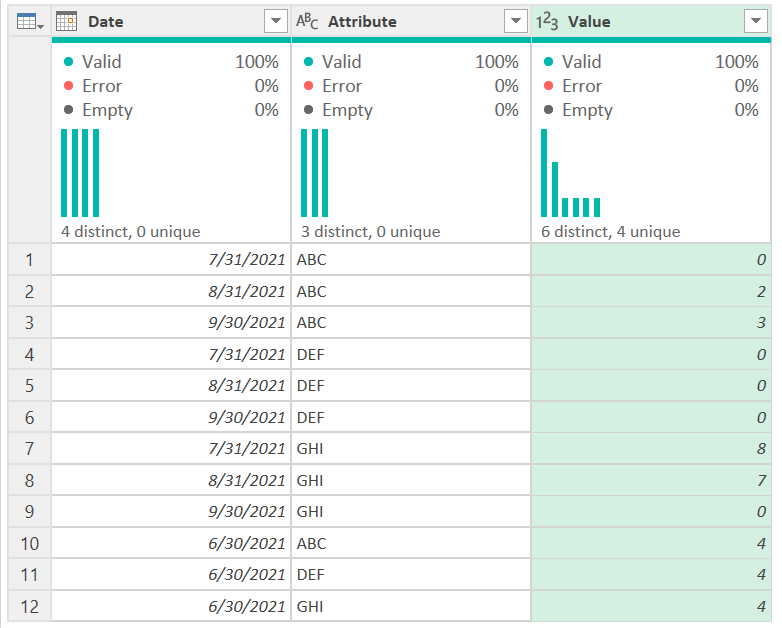782x628 pixels.
Task: Select row number 8
Action: [29, 480]
